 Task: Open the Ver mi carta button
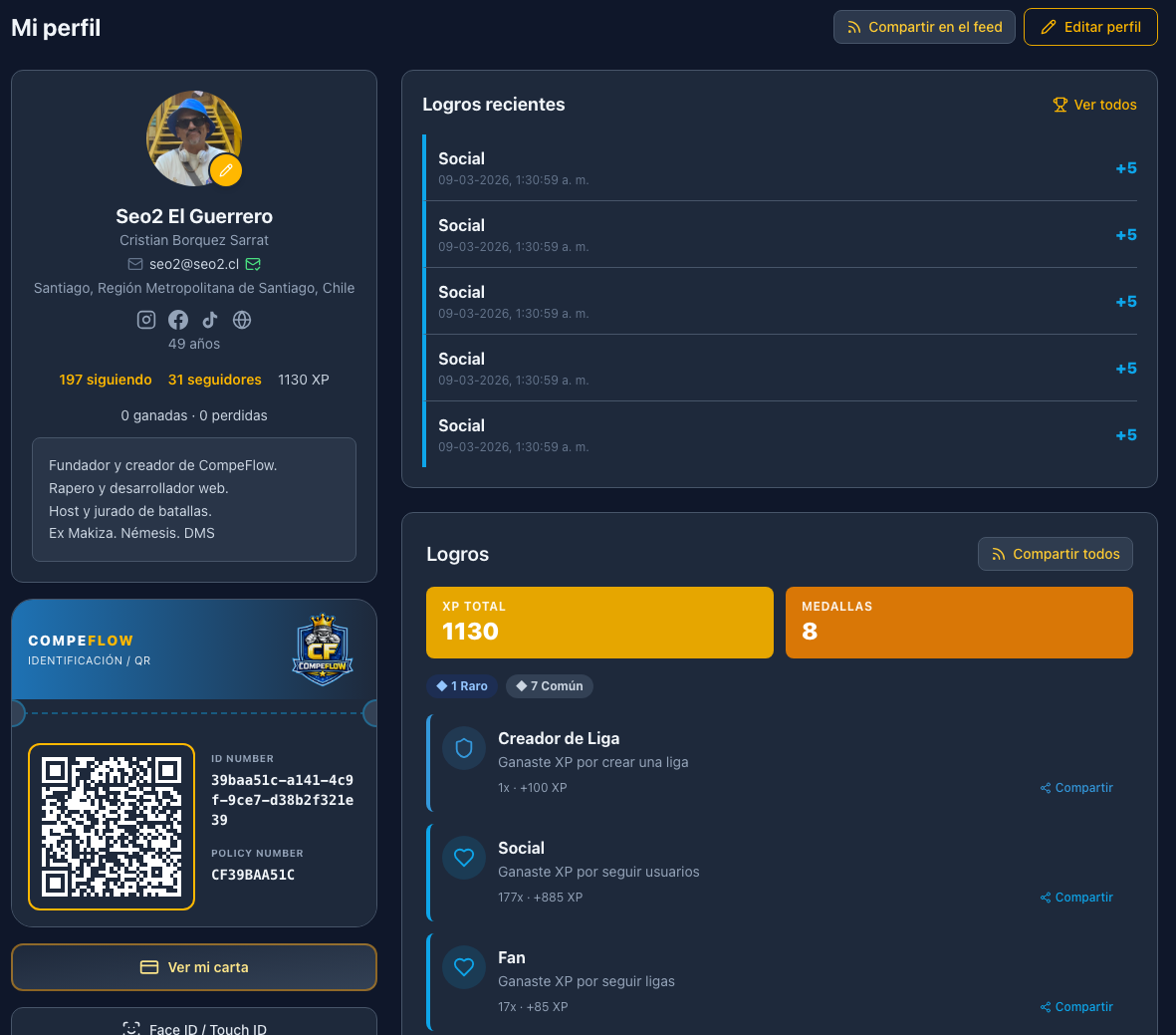coord(194,967)
